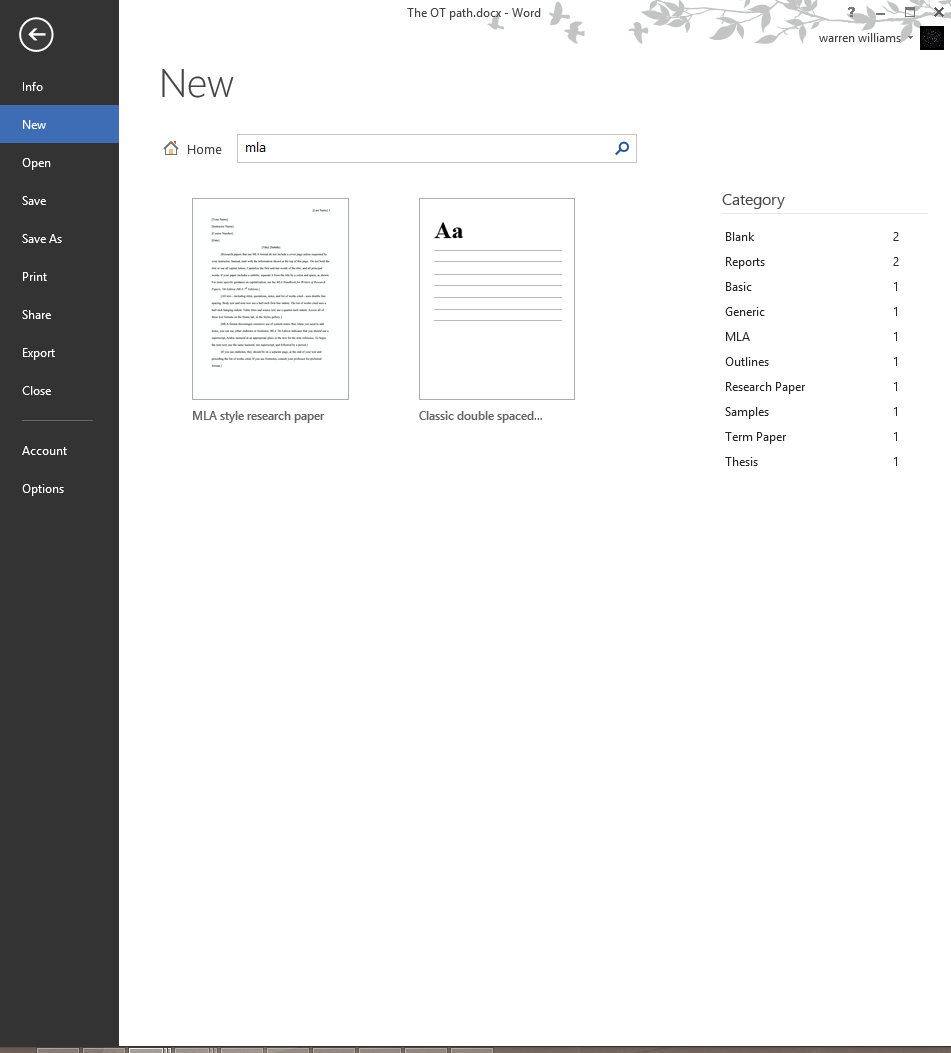The height and width of the screenshot is (1053, 951).
Task: Choose the Classic double spaced template thumbnail
Action: click(x=496, y=299)
